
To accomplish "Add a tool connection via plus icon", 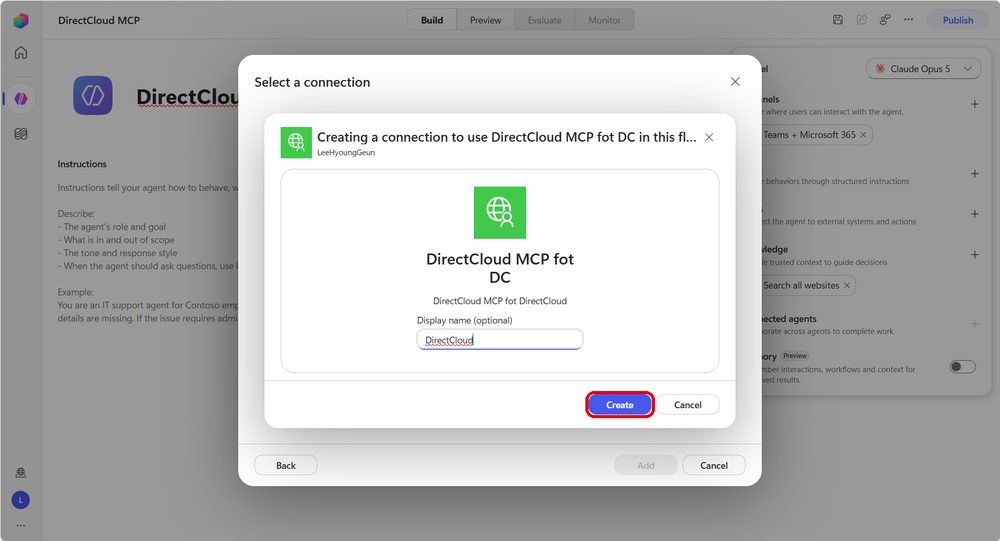I will (974, 214).
